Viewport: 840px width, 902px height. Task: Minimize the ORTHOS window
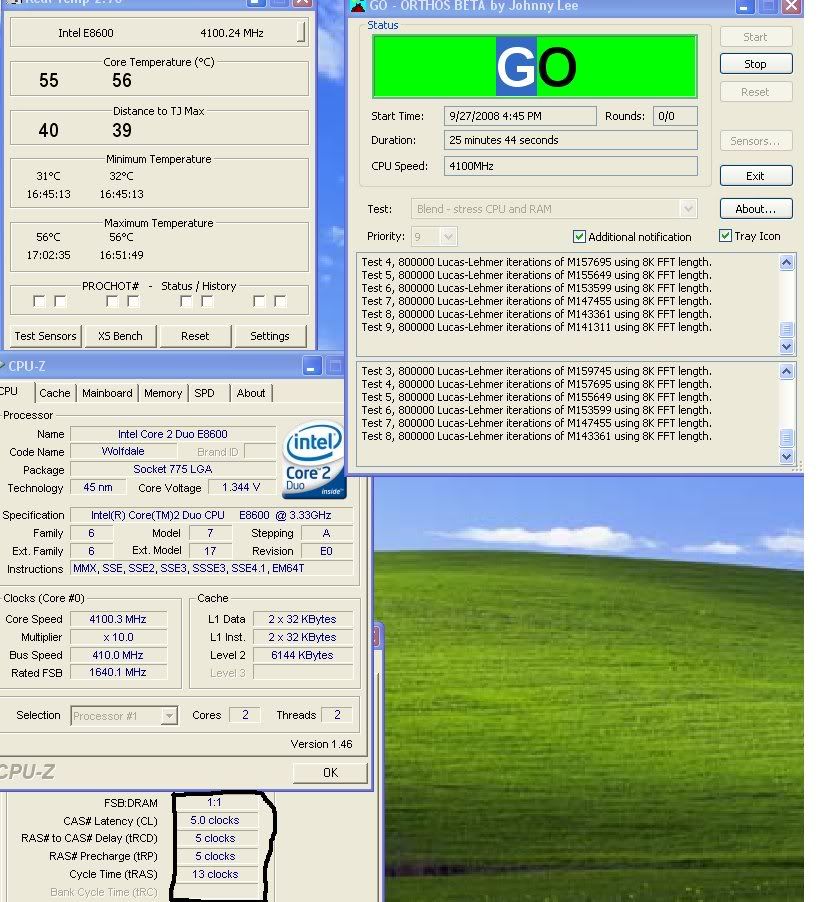[744, 6]
